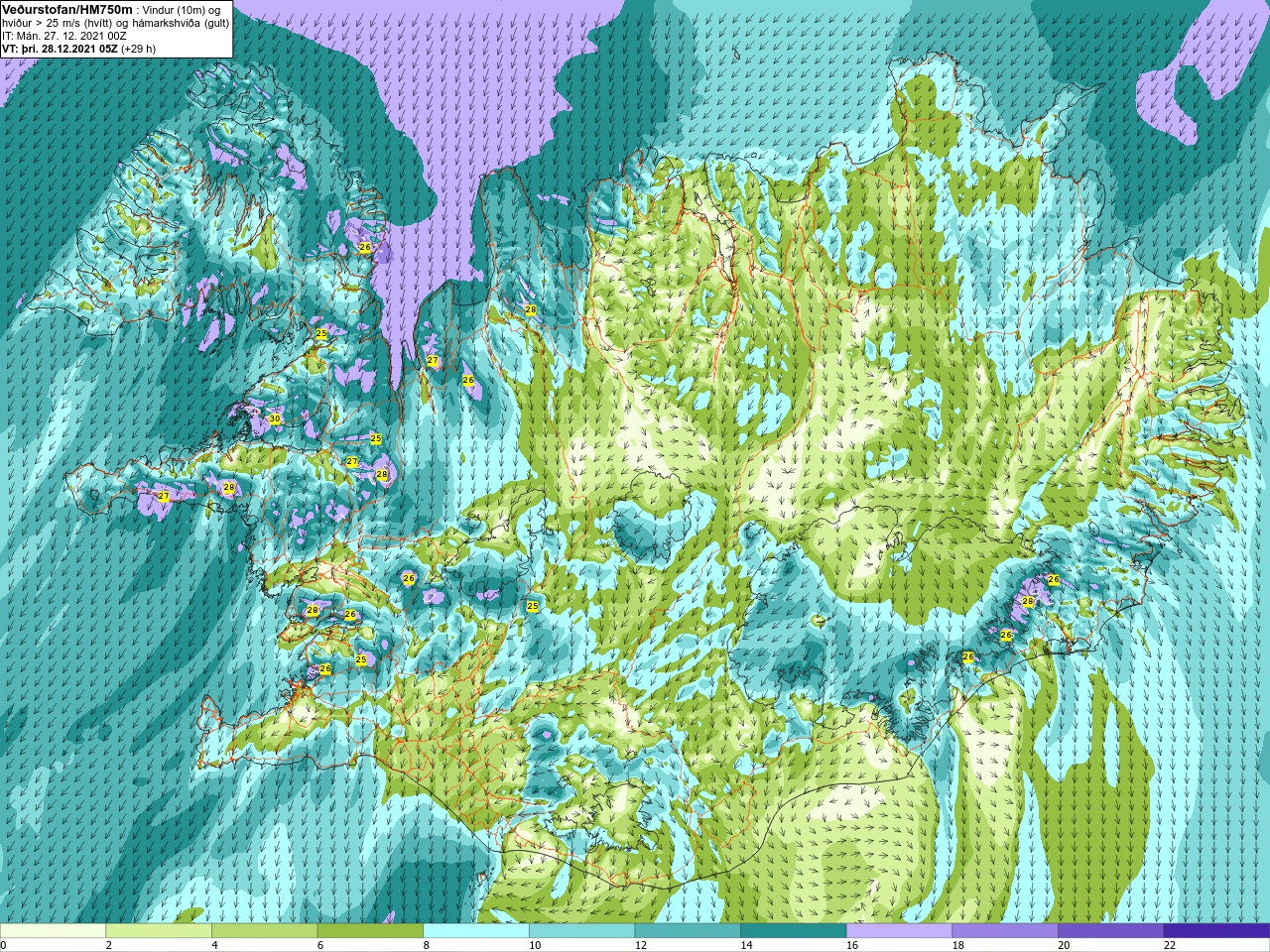Click the yellow gust marker labeled 30
This screenshot has width=1270, height=952.
click(275, 419)
